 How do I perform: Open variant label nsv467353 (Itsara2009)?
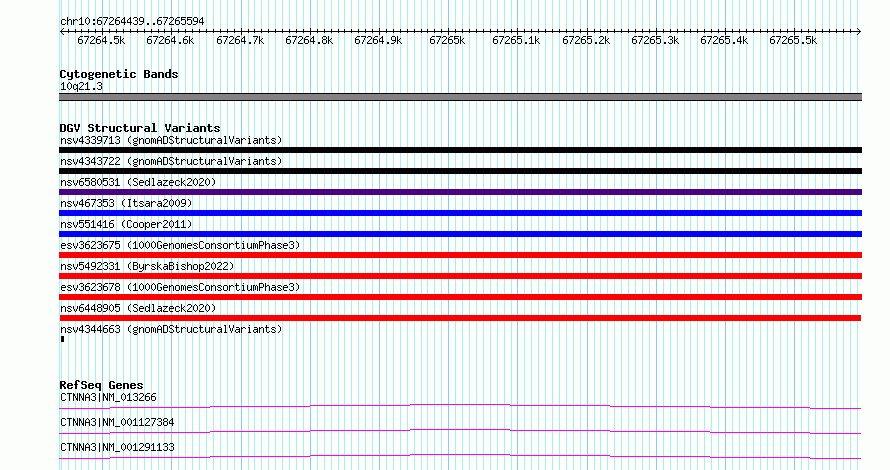pos(126,203)
